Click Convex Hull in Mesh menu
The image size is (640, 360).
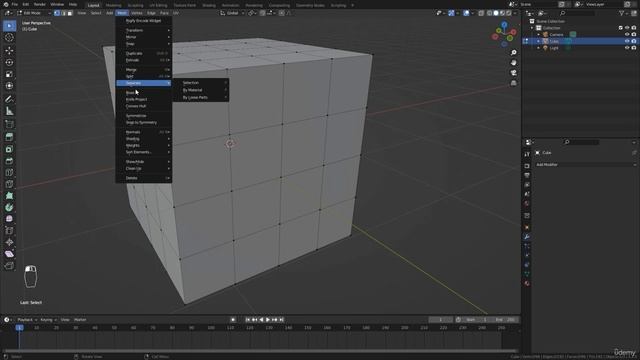(144, 106)
